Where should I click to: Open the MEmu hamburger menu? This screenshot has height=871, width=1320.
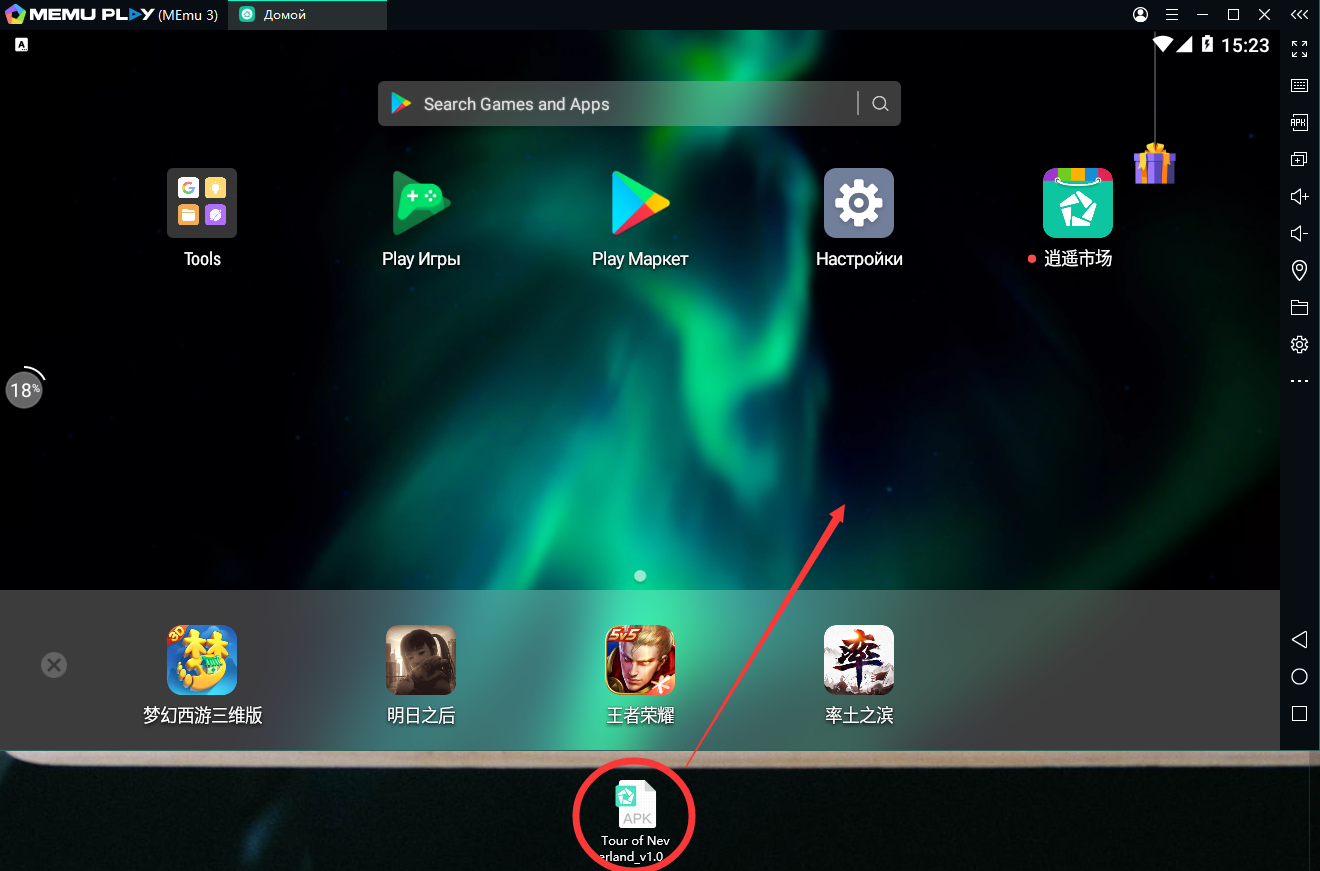click(x=1171, y=15)
